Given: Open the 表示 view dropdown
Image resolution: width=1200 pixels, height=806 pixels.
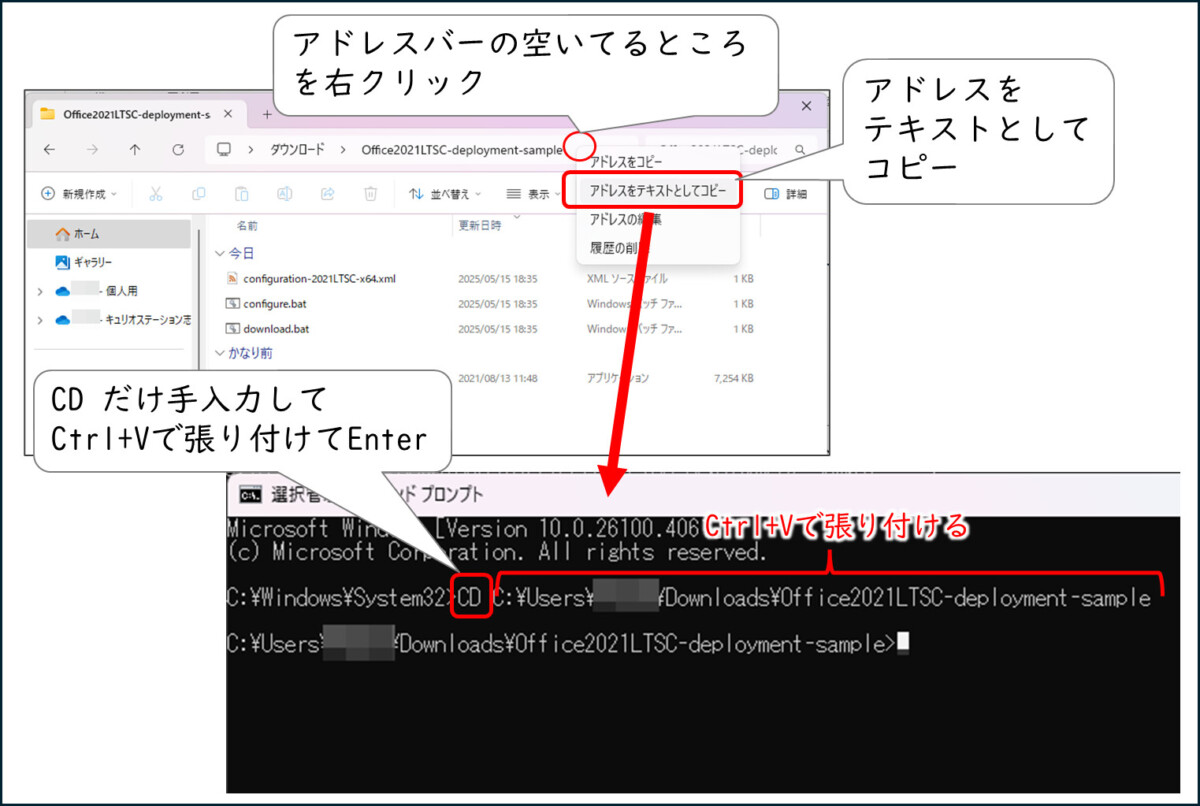Looking at the screenshot, I should 535,194.
